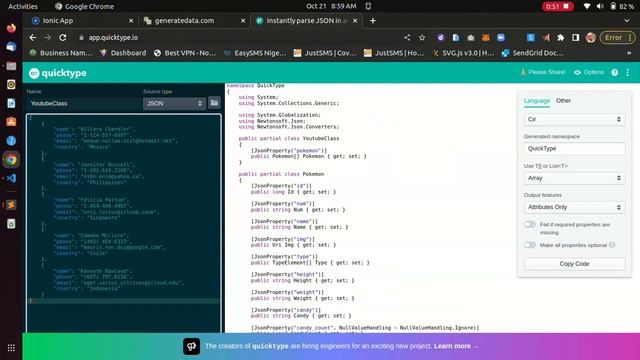Show the tab search chevron
The image size is (640, 360).
(627, 20)
